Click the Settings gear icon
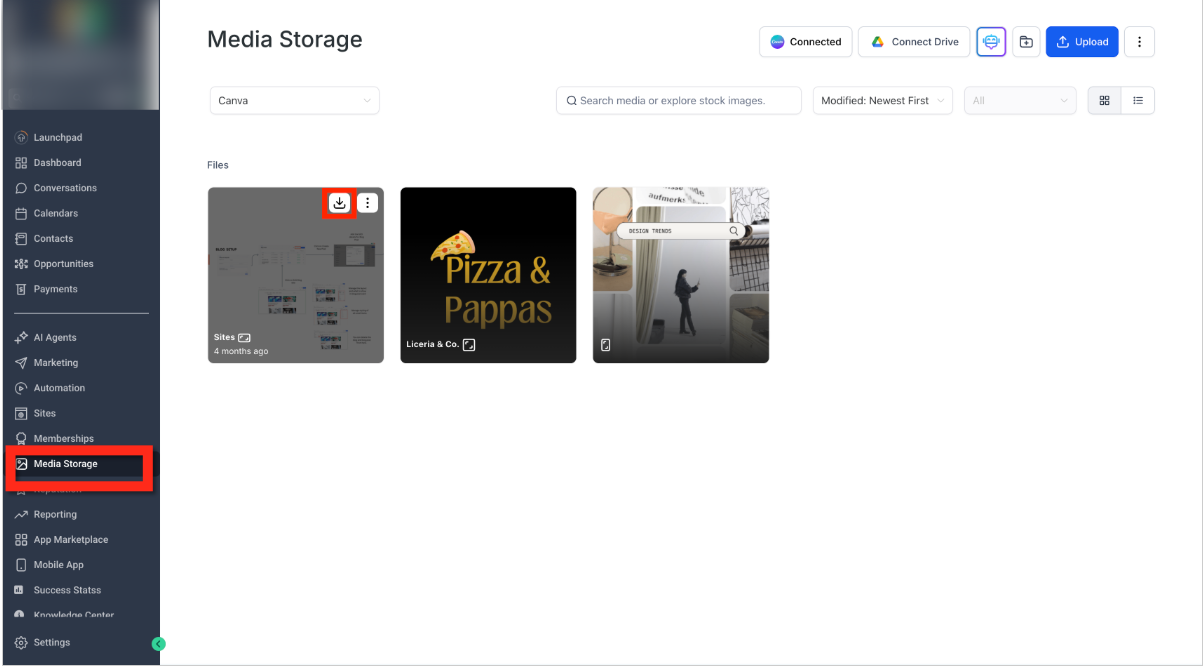 coord(21,643)
